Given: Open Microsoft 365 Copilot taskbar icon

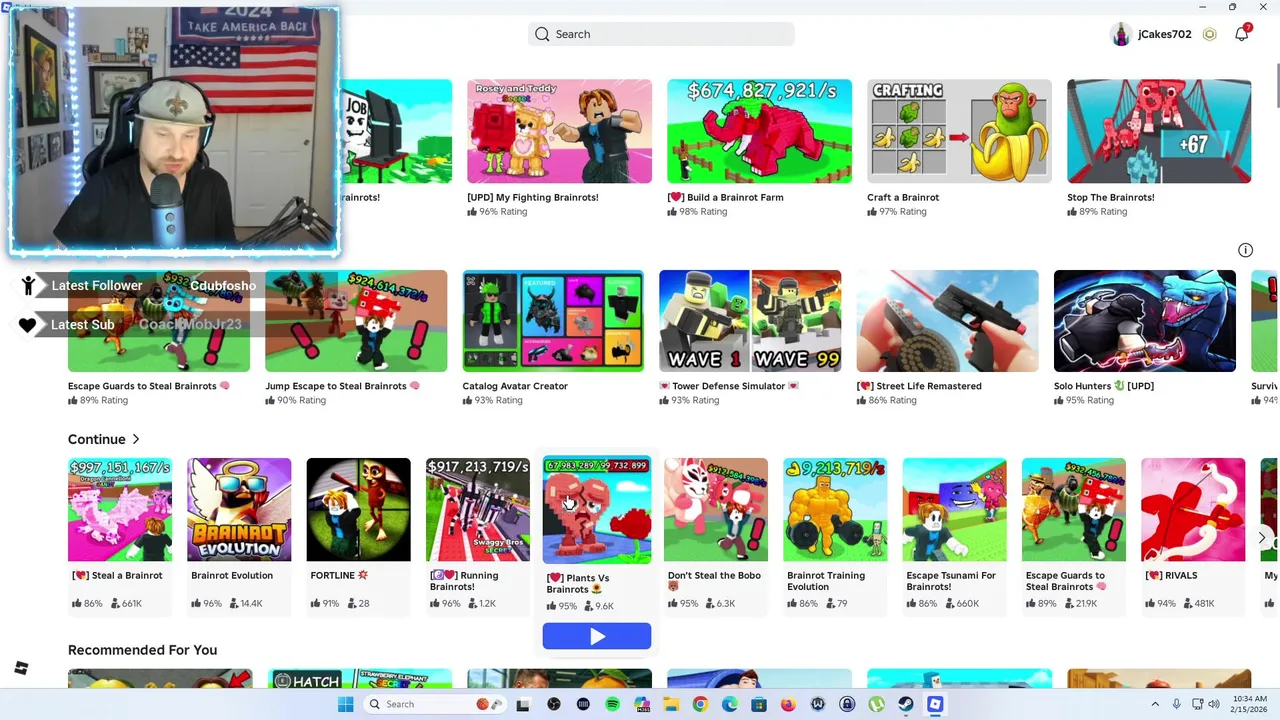Looking at the screenshot, I should pos(641,704).
